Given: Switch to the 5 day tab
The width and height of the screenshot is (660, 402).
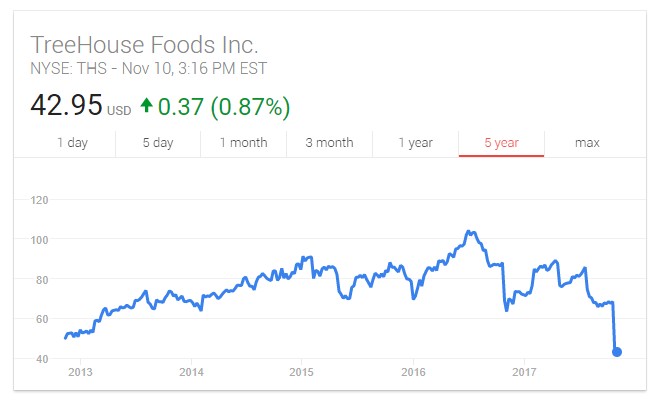Looking at the screenshot, I should 158,143.
